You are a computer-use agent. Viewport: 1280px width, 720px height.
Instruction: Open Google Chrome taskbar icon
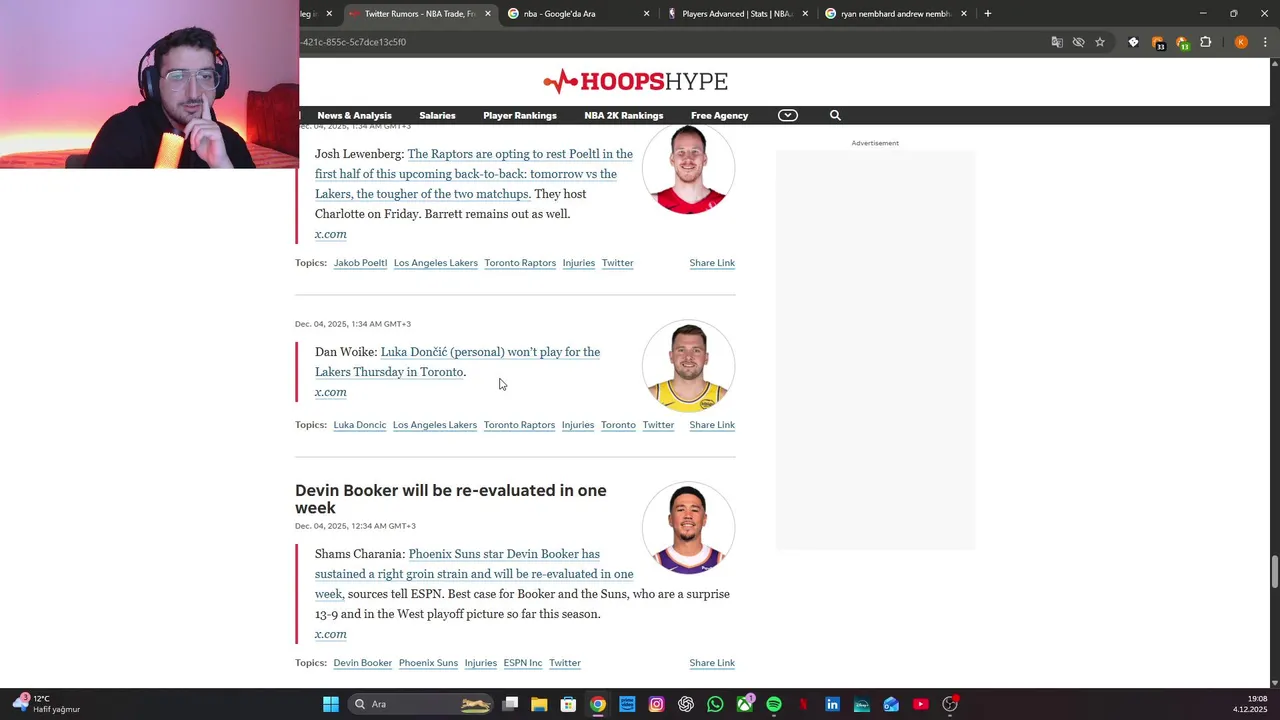(597, 704)
